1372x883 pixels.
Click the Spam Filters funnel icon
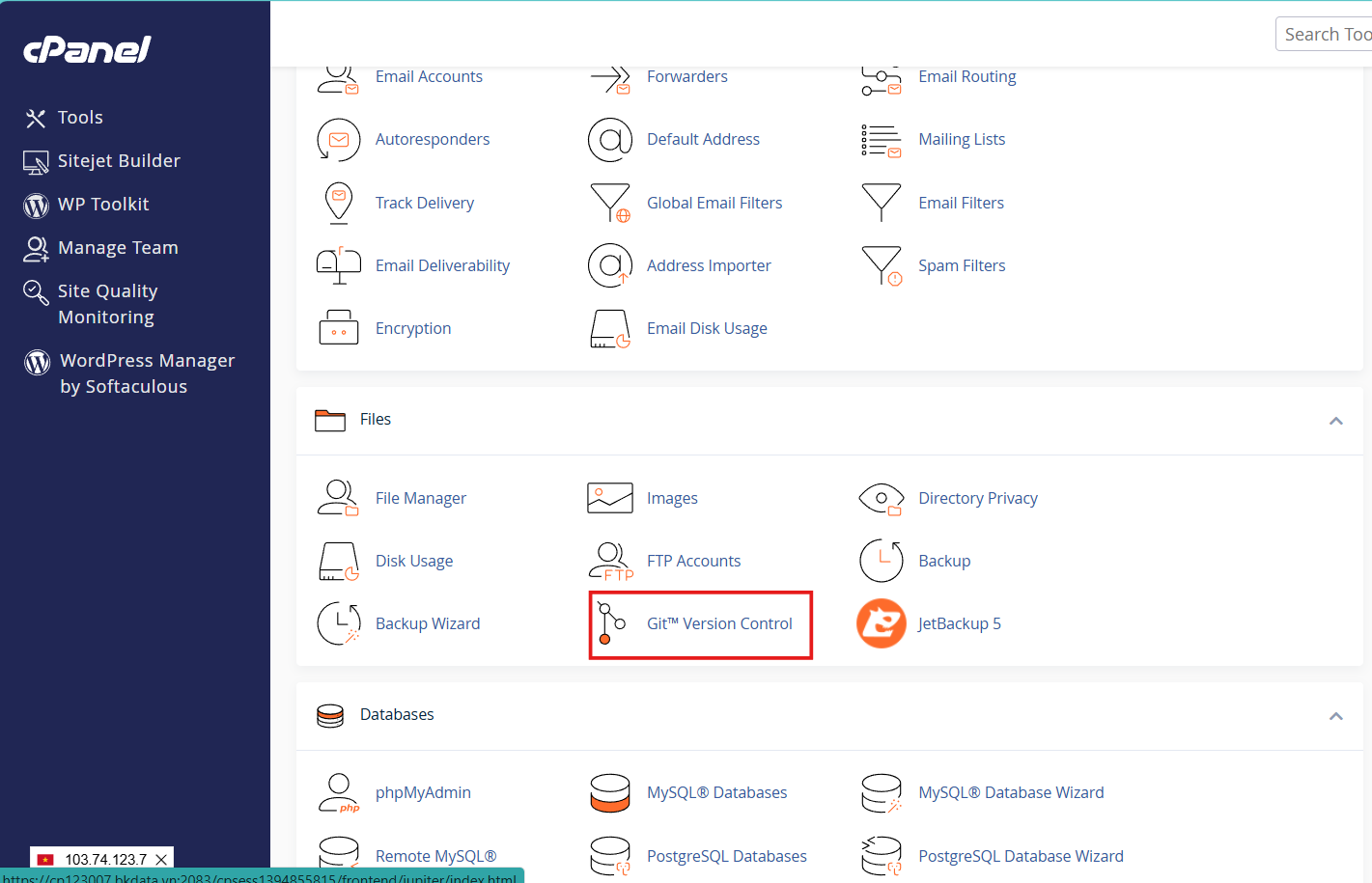click(882, 265)
